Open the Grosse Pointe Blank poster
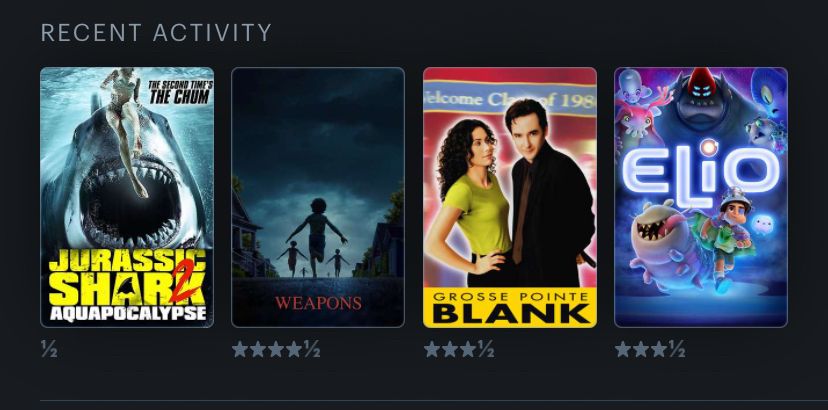Viewport: 828px width, 410px height. click(510, 197)
